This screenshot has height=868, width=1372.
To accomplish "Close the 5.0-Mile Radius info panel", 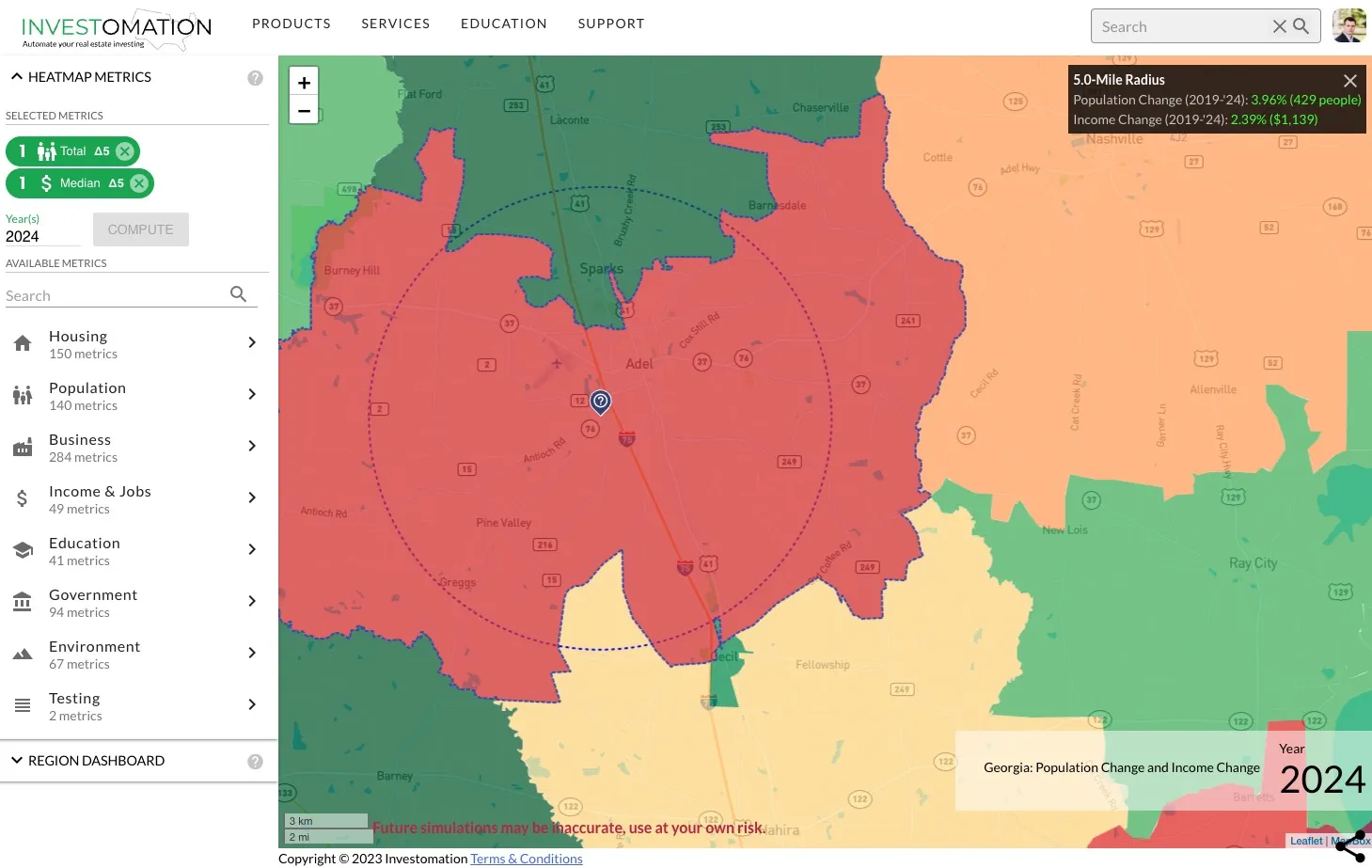I will (1350, 81).
